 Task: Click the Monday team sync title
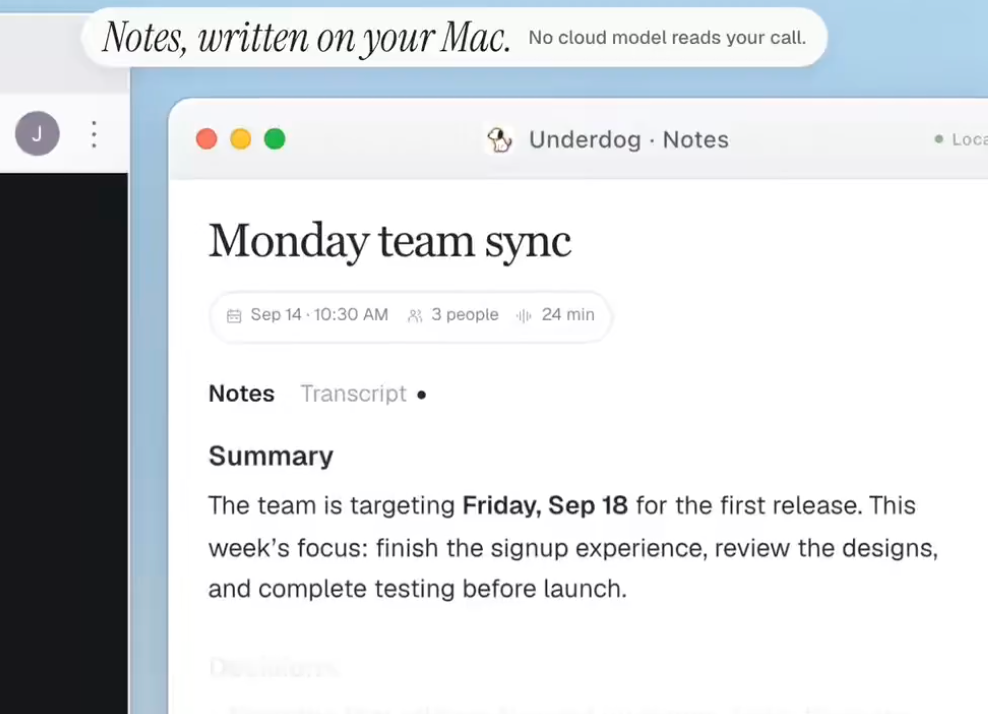pos(389,241)
